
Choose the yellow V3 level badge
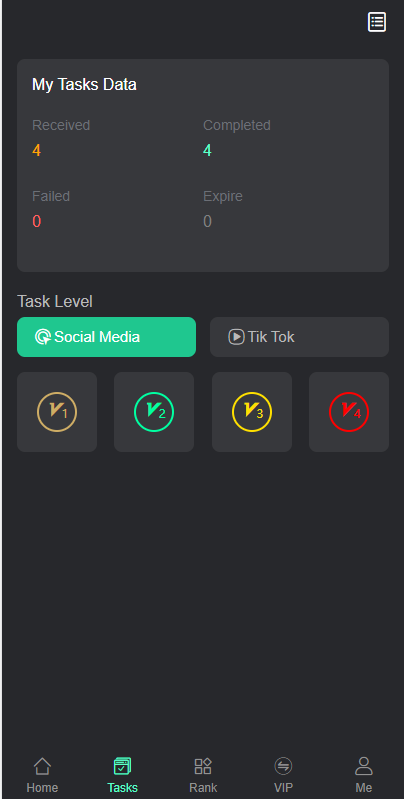click(x=252, y=412)
